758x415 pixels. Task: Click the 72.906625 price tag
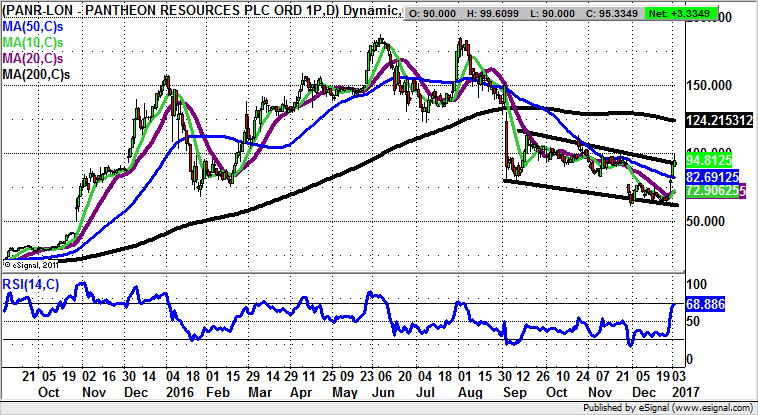point(718,190)
